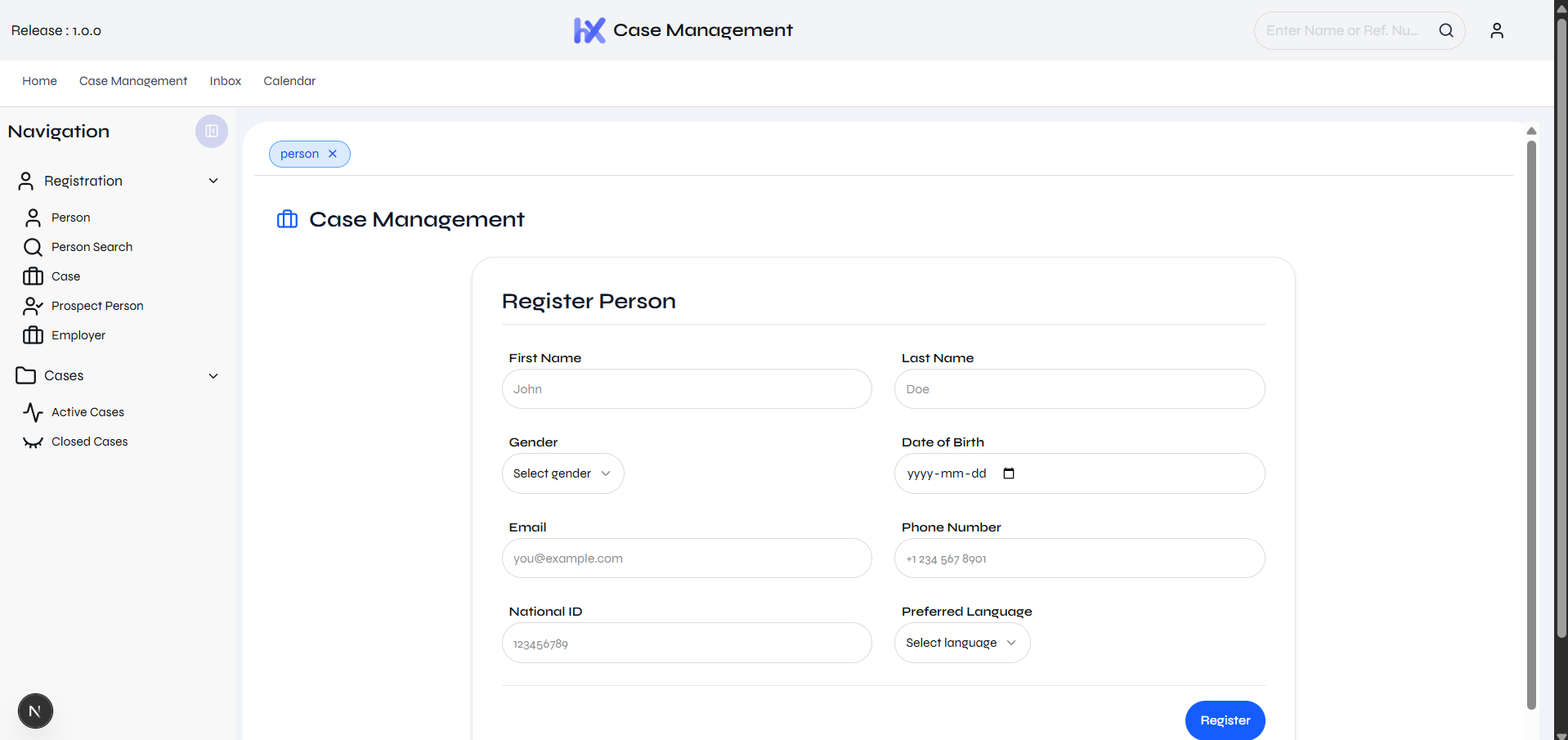The image size is (1568, 740).
Task: Go to the Calendar menu item
Action: (289, 81)
